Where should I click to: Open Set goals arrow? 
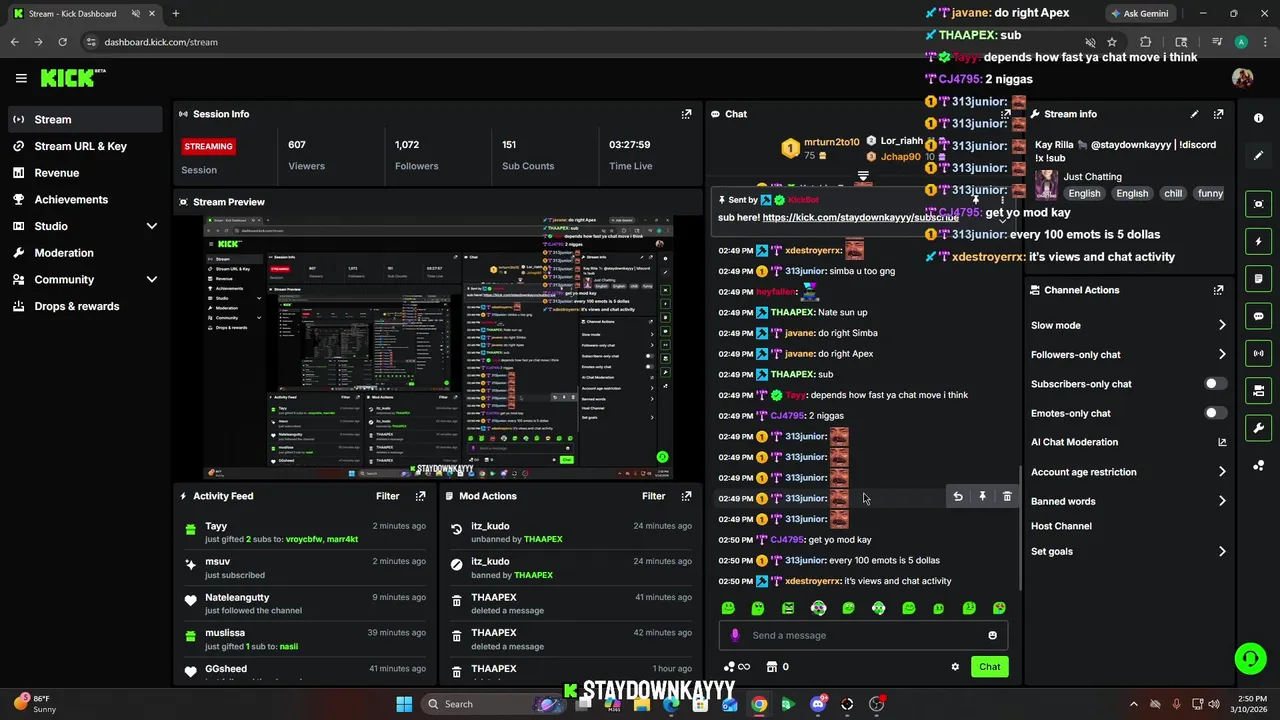(1222, 551)
